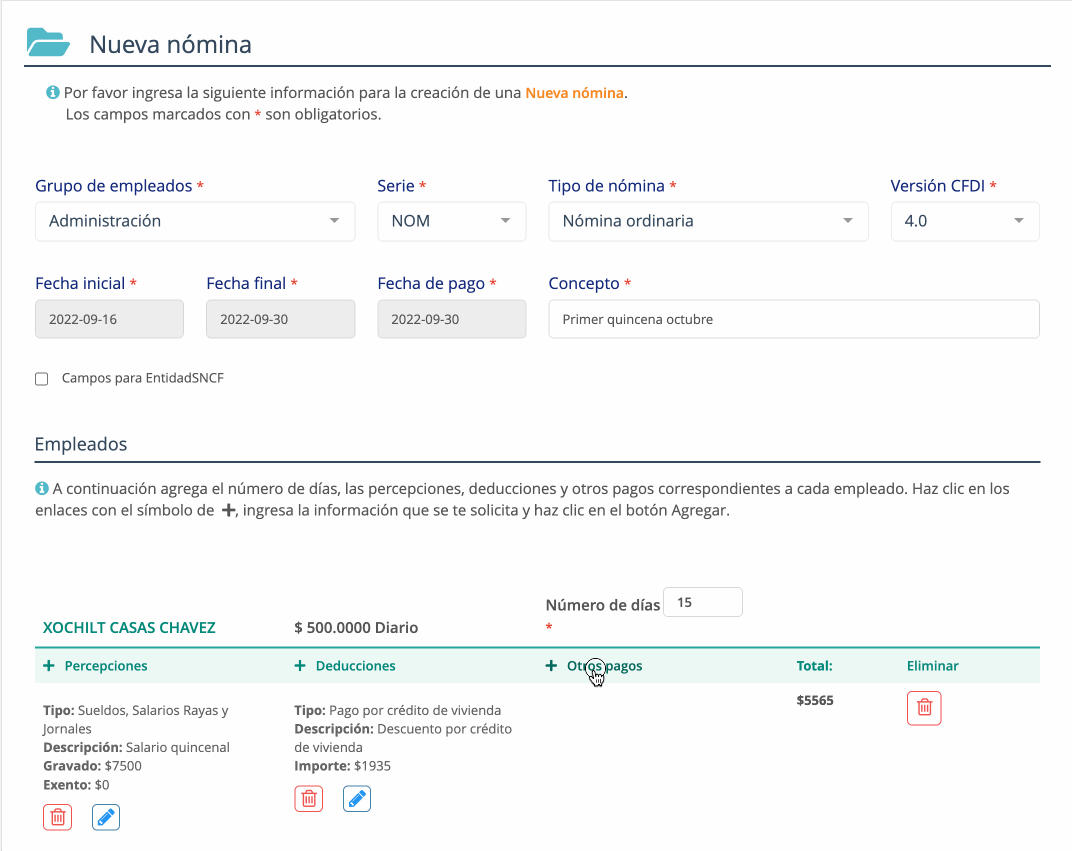The height and width of the screenshot is (851, 1072).
Task: Click the 'Exento: $0' text
Action: pos(76,785)
